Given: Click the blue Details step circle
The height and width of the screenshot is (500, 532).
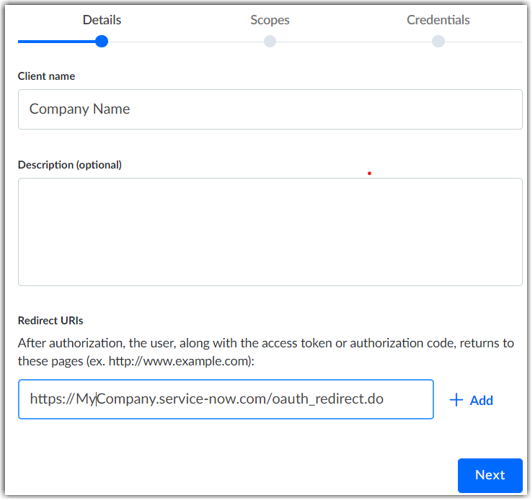Looking at the screenshot, I should tap(101, 41).
